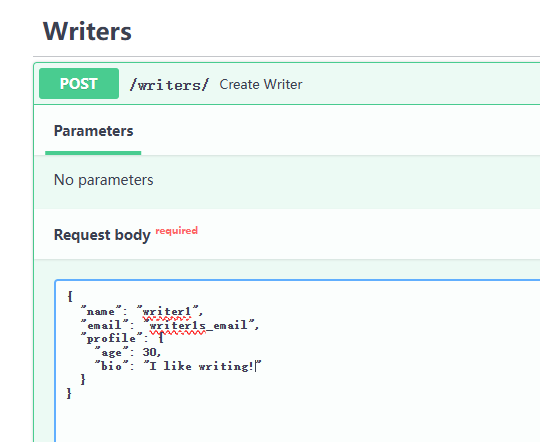Place cursor in "I like writing!" text
This screenshot has width=540, height=442.
(202, 366)
